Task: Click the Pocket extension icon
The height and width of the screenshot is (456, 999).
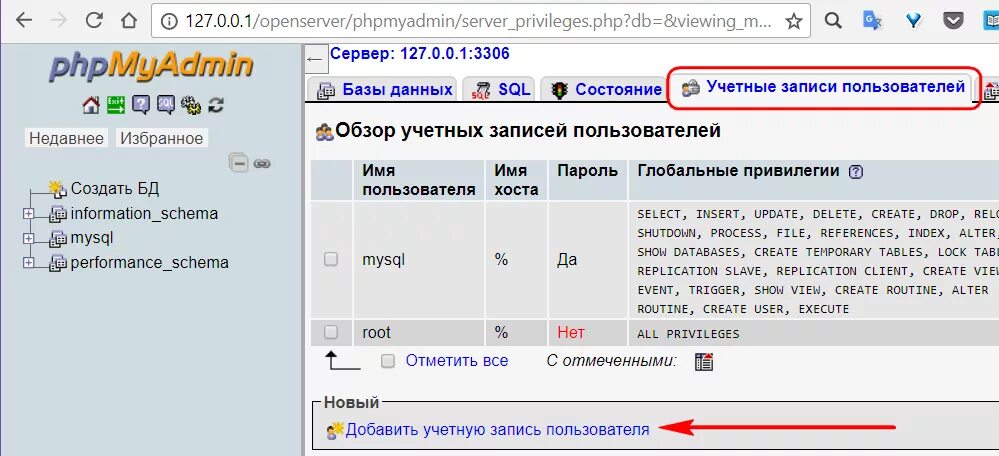Action: 953,21
